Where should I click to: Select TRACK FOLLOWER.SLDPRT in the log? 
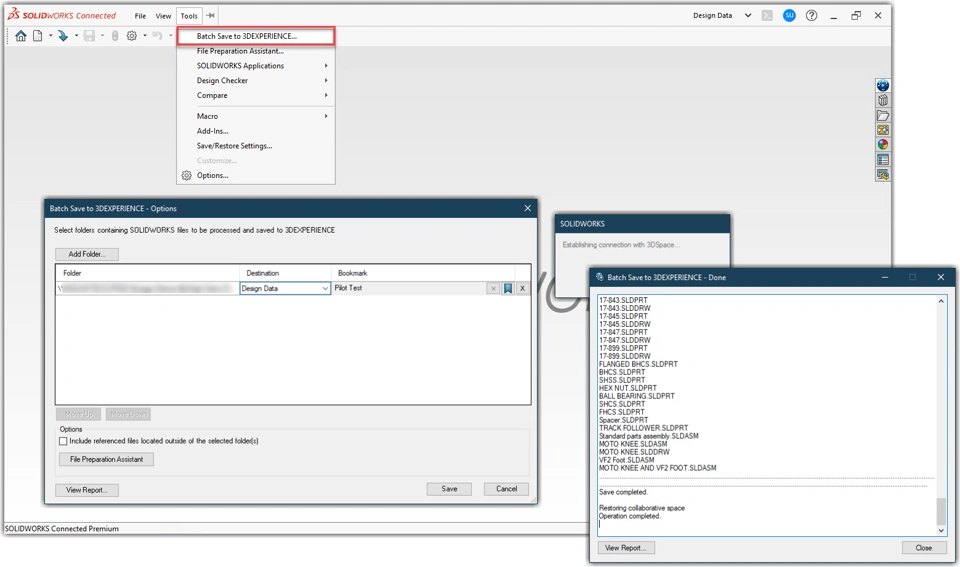tap(643, 429)
